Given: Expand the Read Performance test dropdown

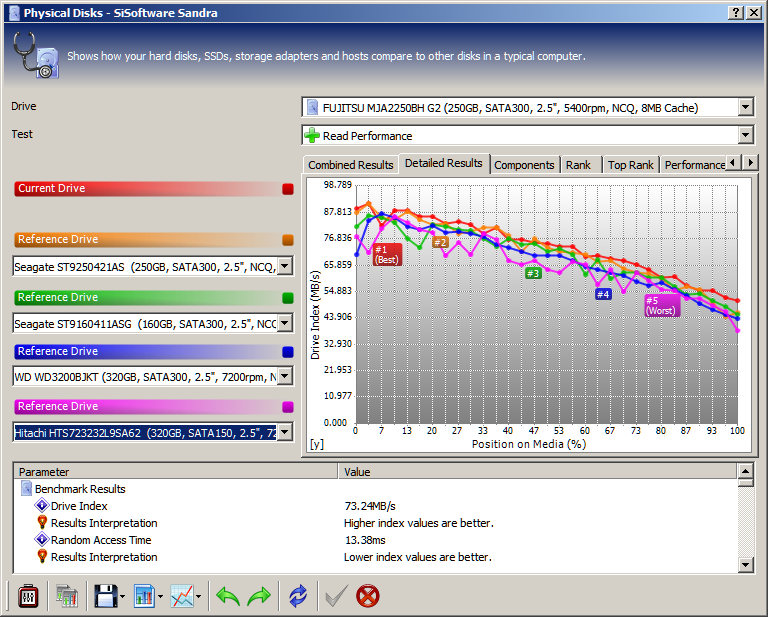Looking at the screenshot, I should [x=745, y=135].
